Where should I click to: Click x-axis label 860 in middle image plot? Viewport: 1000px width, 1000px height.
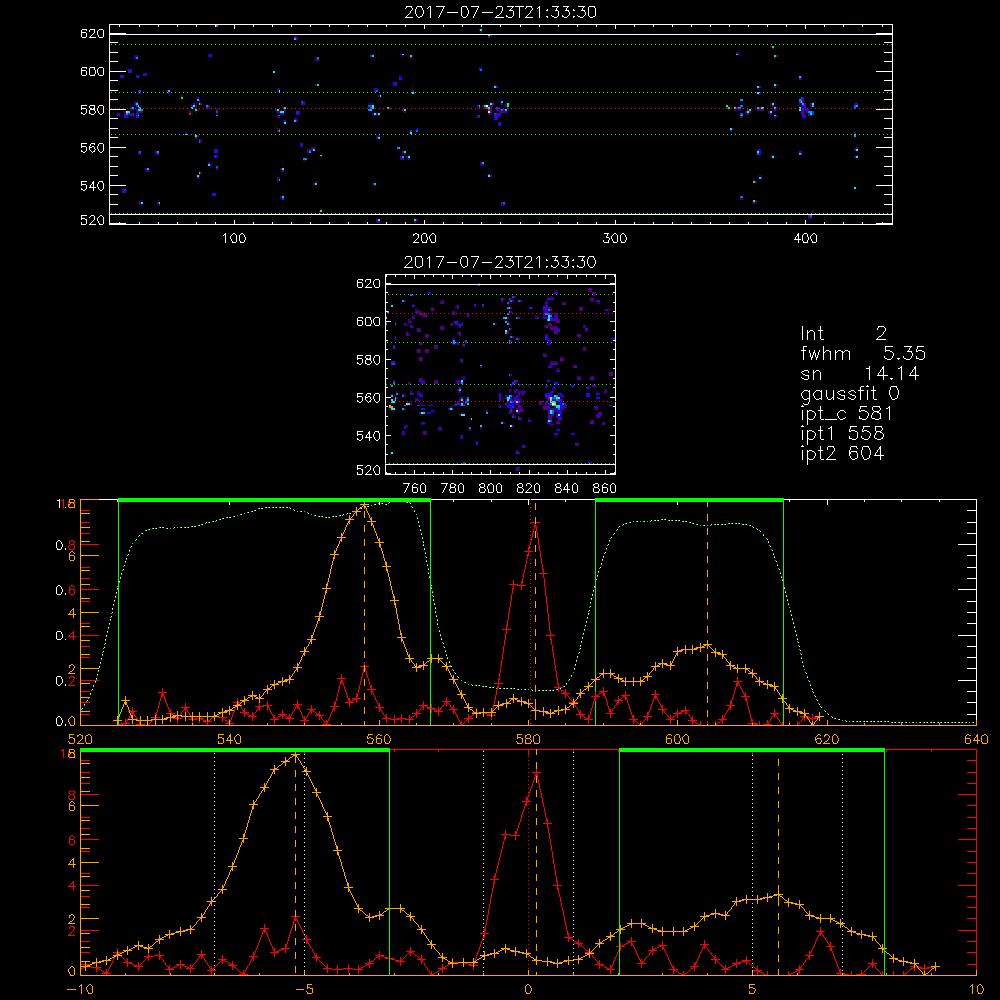(605, 489)
